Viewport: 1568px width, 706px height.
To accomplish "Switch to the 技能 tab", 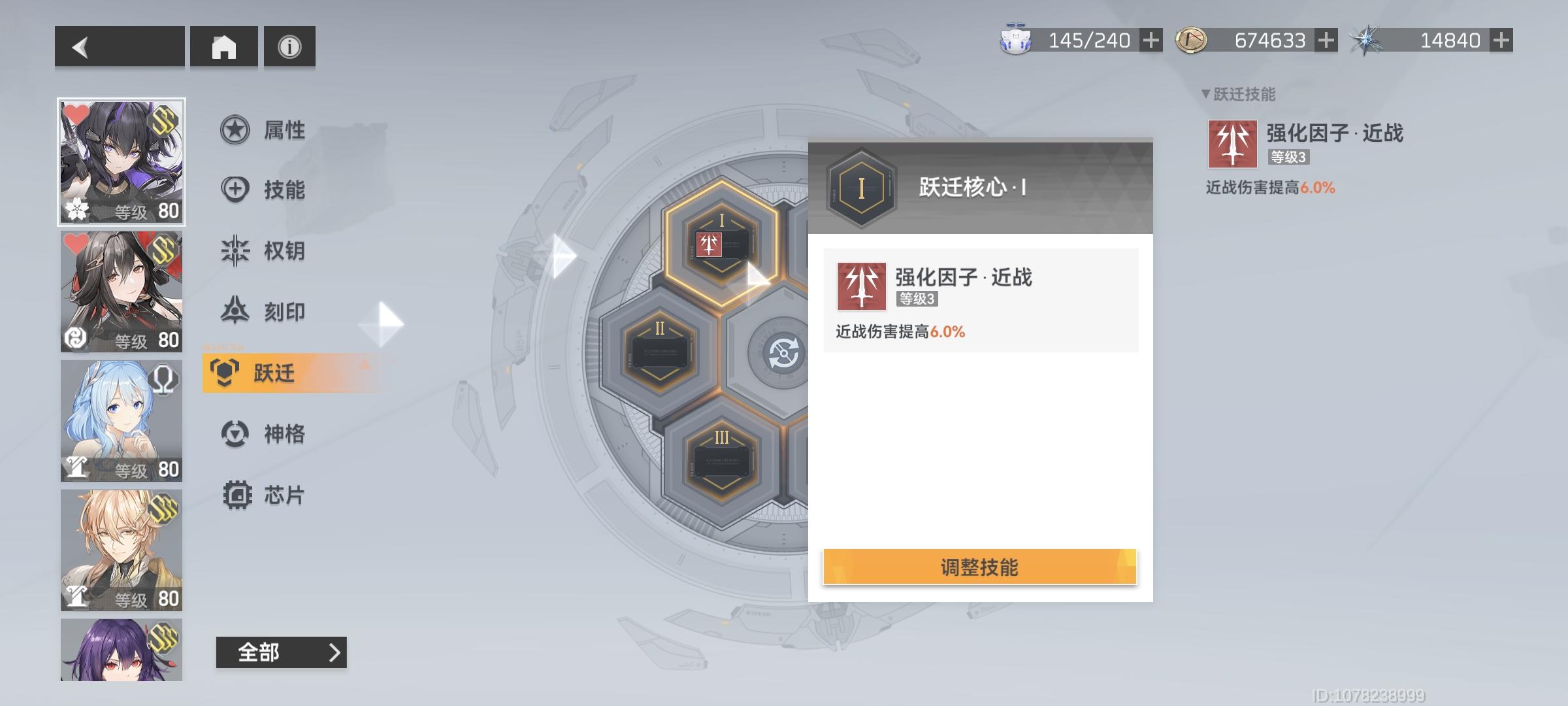I will click(263, 190).
